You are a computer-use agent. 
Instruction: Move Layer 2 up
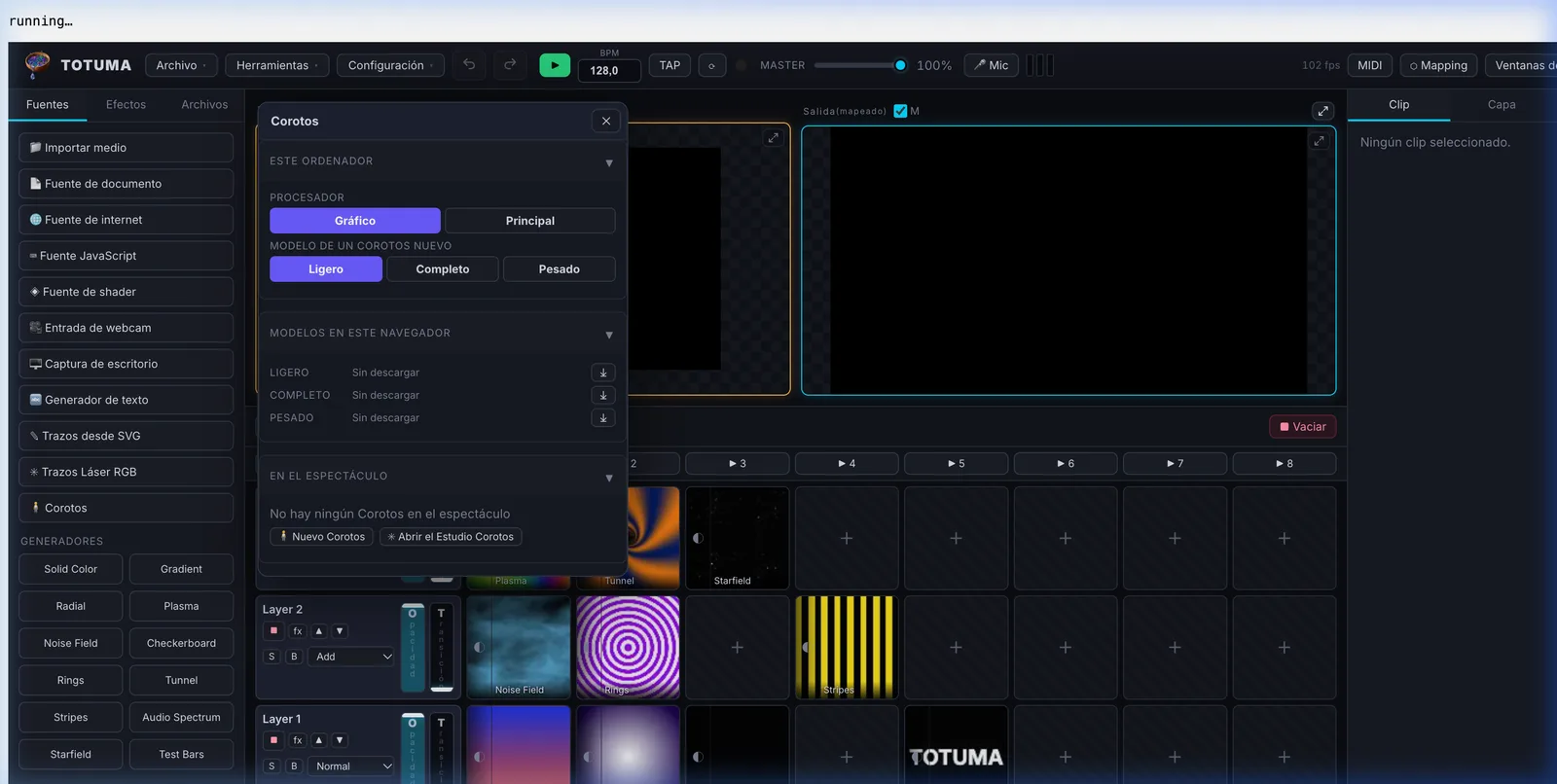click(318, 631)
